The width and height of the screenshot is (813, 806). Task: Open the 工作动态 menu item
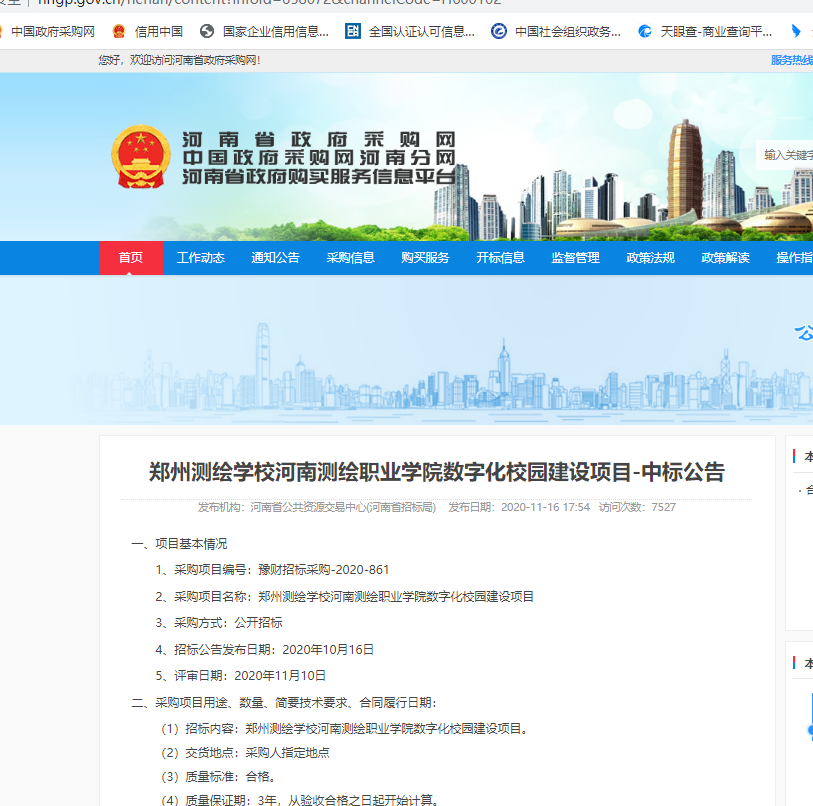coord(201,258)
